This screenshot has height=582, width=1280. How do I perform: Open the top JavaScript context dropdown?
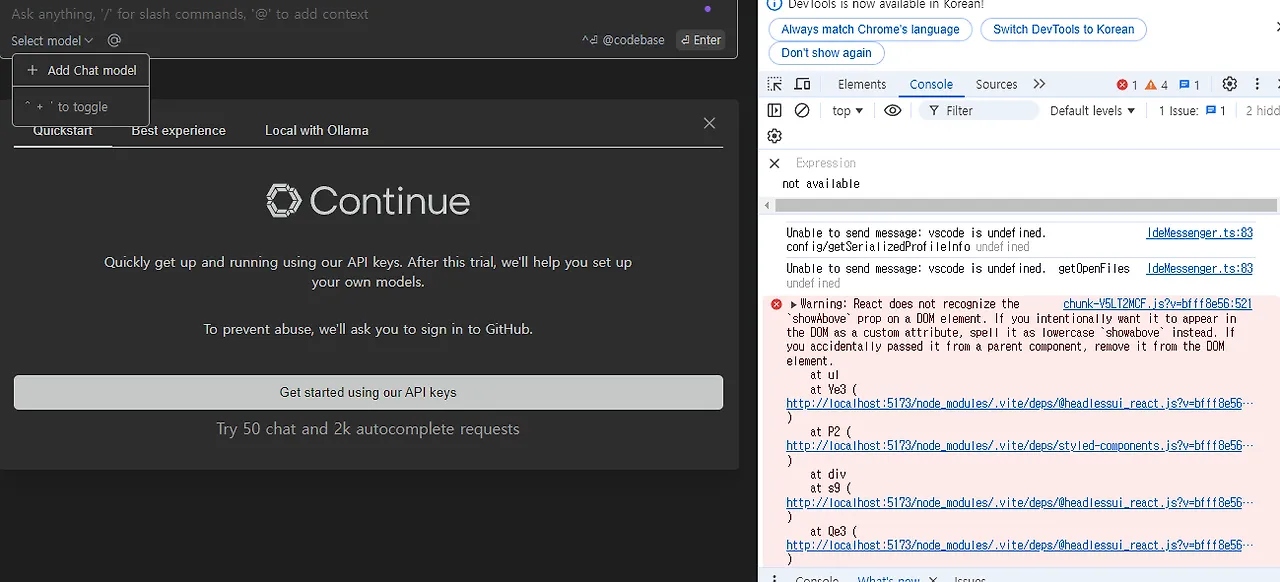pos(848,111)
